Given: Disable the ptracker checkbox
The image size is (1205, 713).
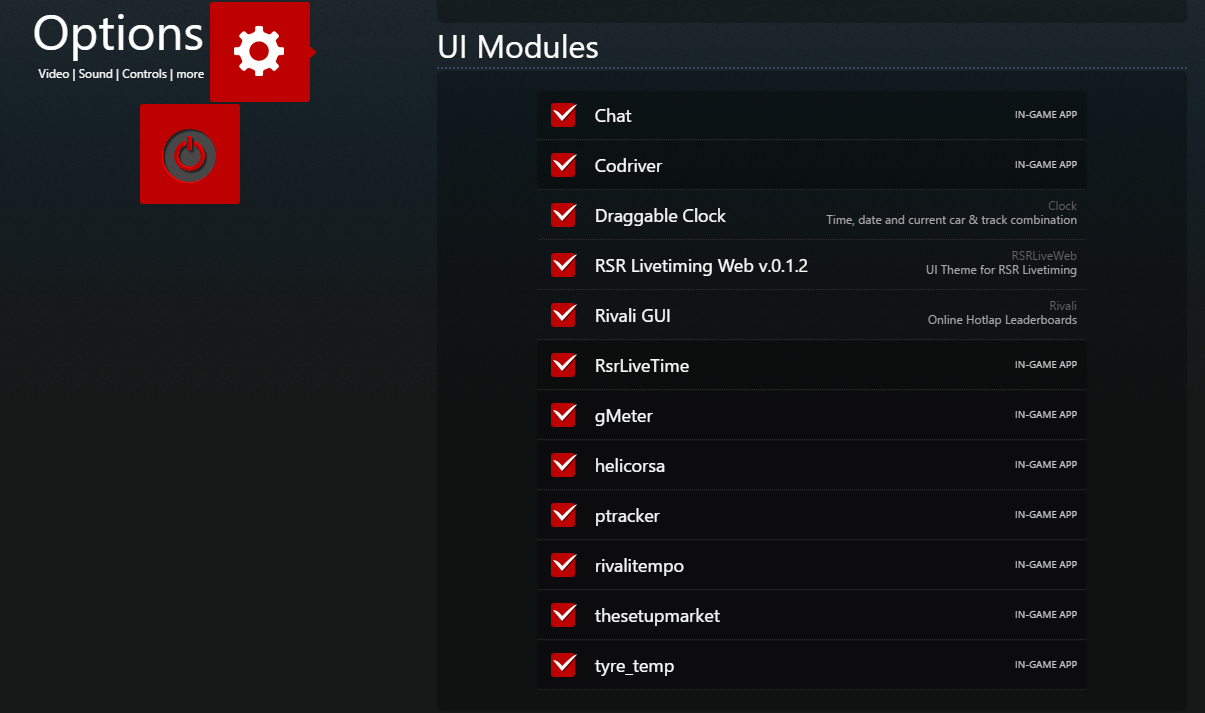Looking at the screenshot, I should tap(564, 516).
